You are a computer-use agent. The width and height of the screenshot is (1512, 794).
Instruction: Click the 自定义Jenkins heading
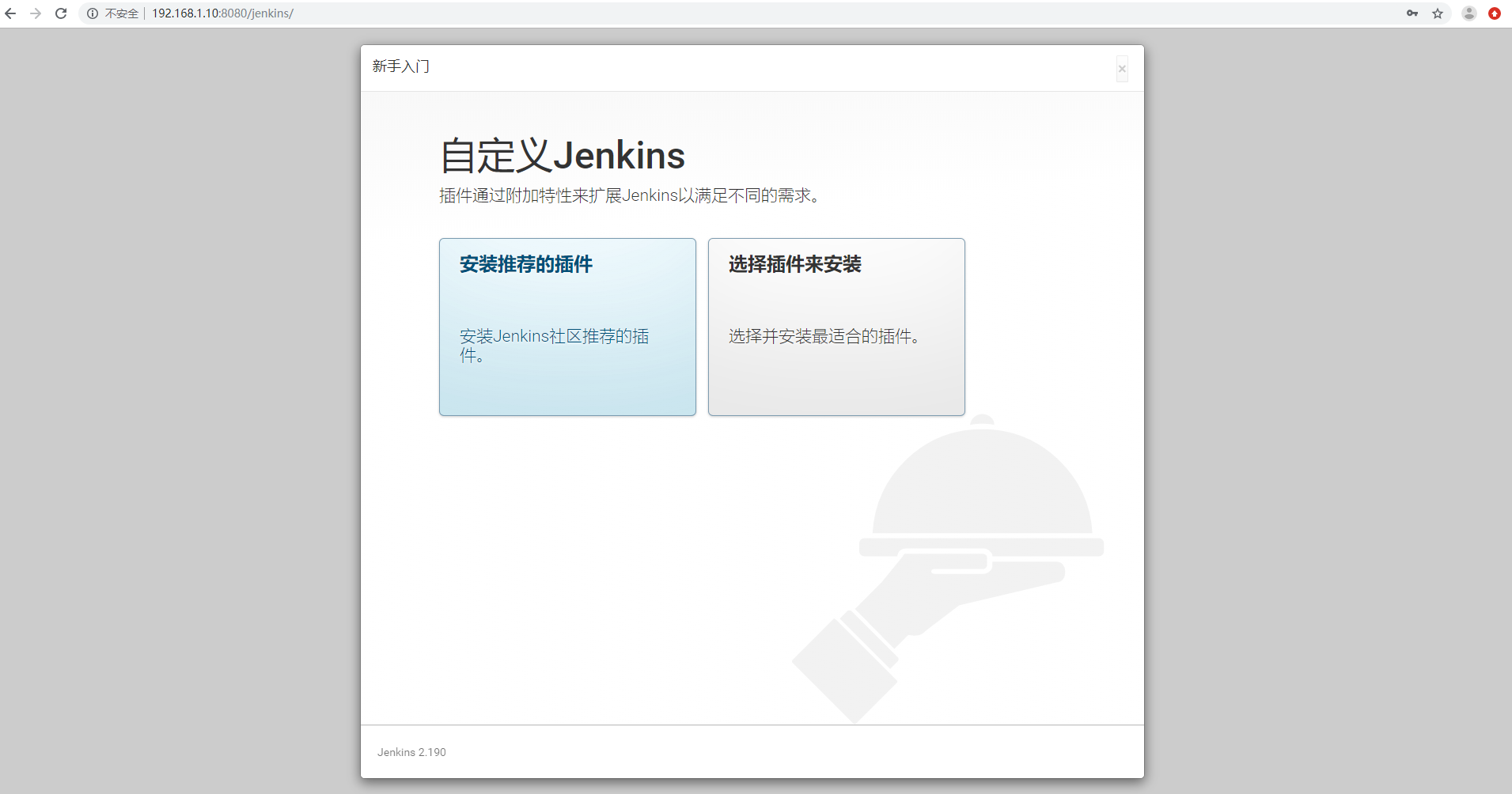[x=563, y=156]
